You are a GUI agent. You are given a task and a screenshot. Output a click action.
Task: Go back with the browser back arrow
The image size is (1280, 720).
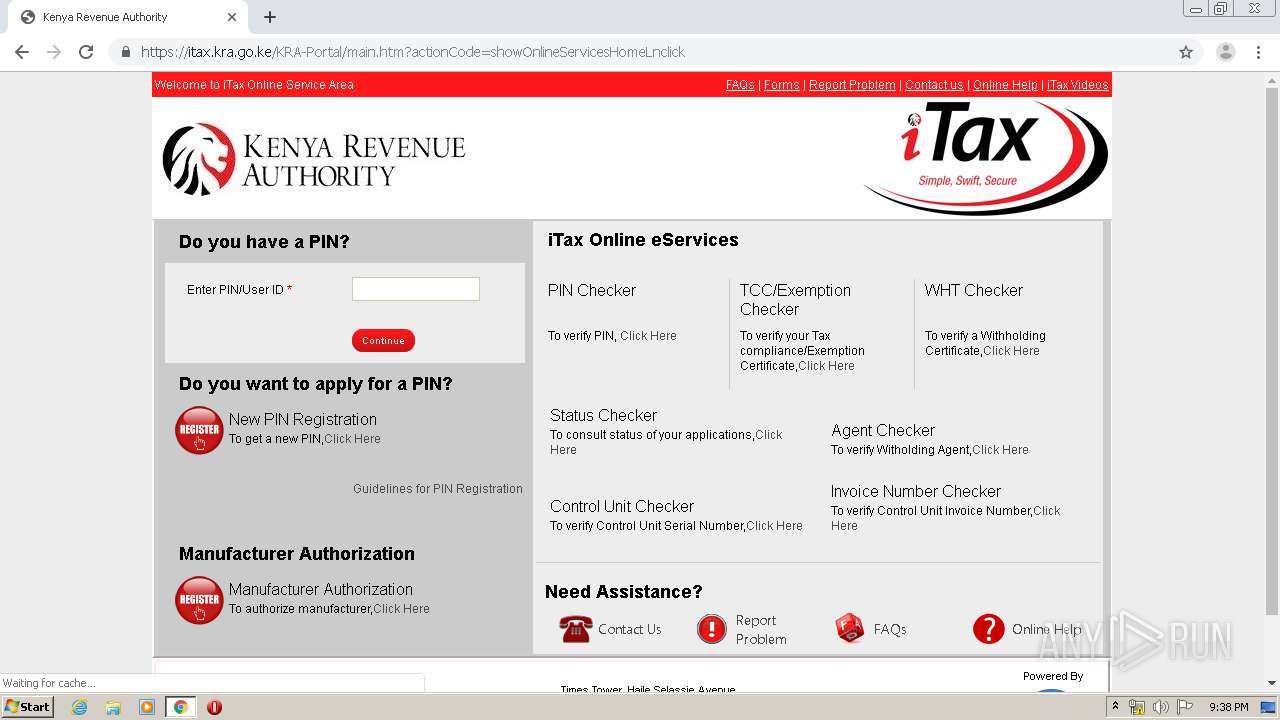pos(22,52)
